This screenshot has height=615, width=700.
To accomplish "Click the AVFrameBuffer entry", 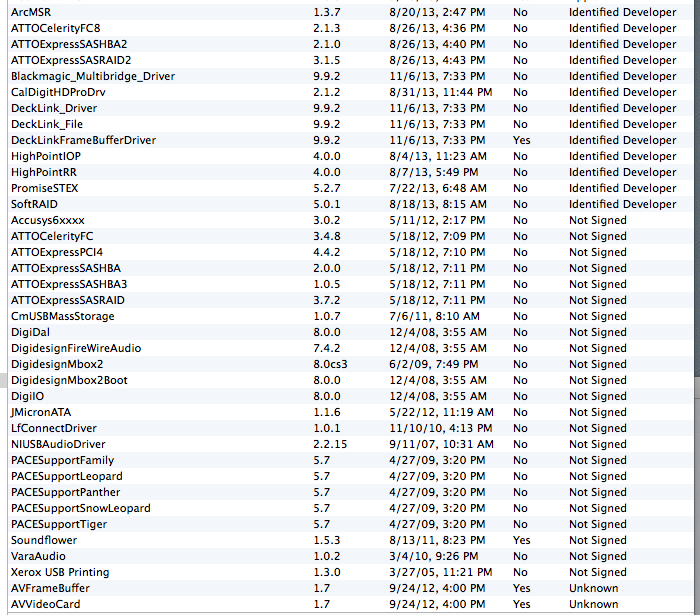I will click(350, 588).
